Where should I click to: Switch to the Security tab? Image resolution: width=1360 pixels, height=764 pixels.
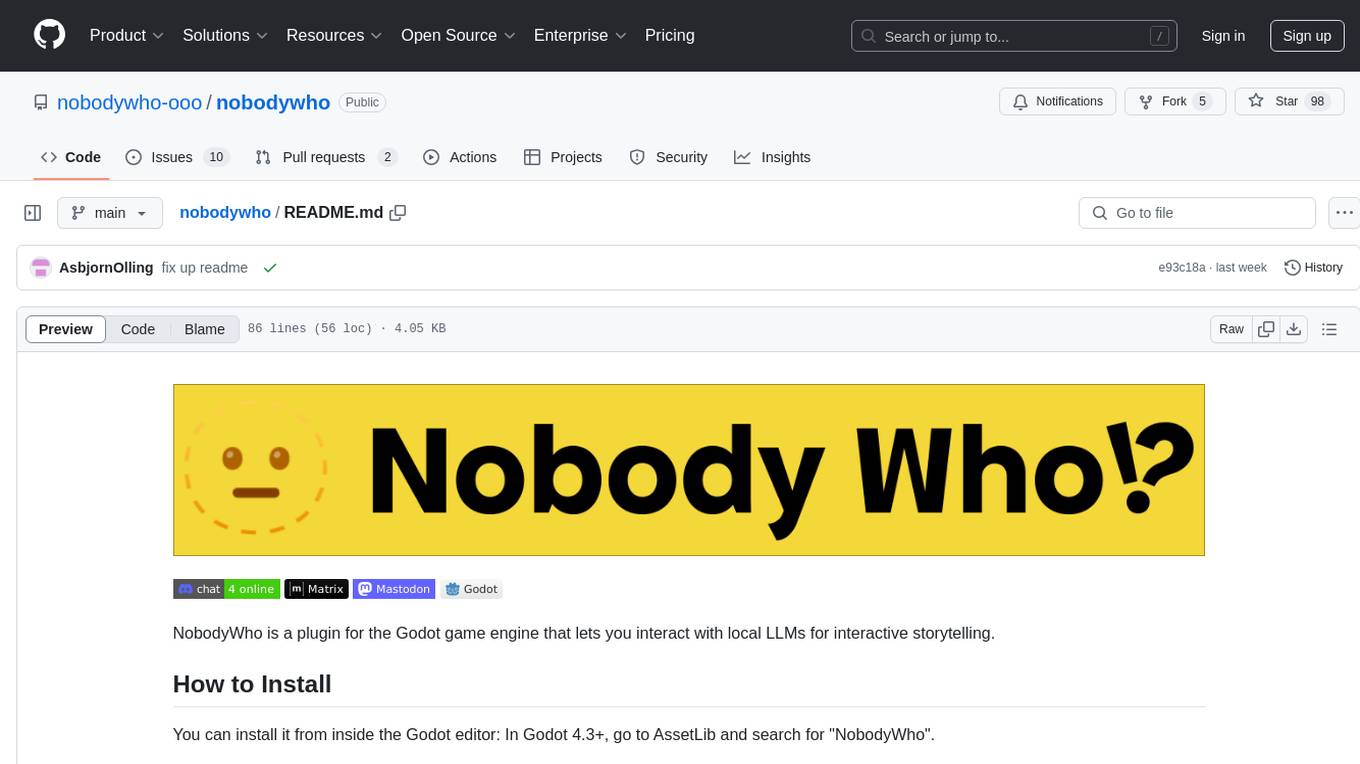(x=668, y=157)
